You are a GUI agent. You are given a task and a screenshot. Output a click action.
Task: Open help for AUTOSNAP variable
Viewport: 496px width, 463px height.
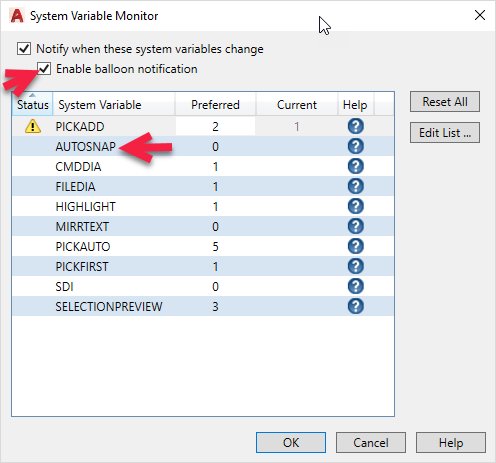355,146
